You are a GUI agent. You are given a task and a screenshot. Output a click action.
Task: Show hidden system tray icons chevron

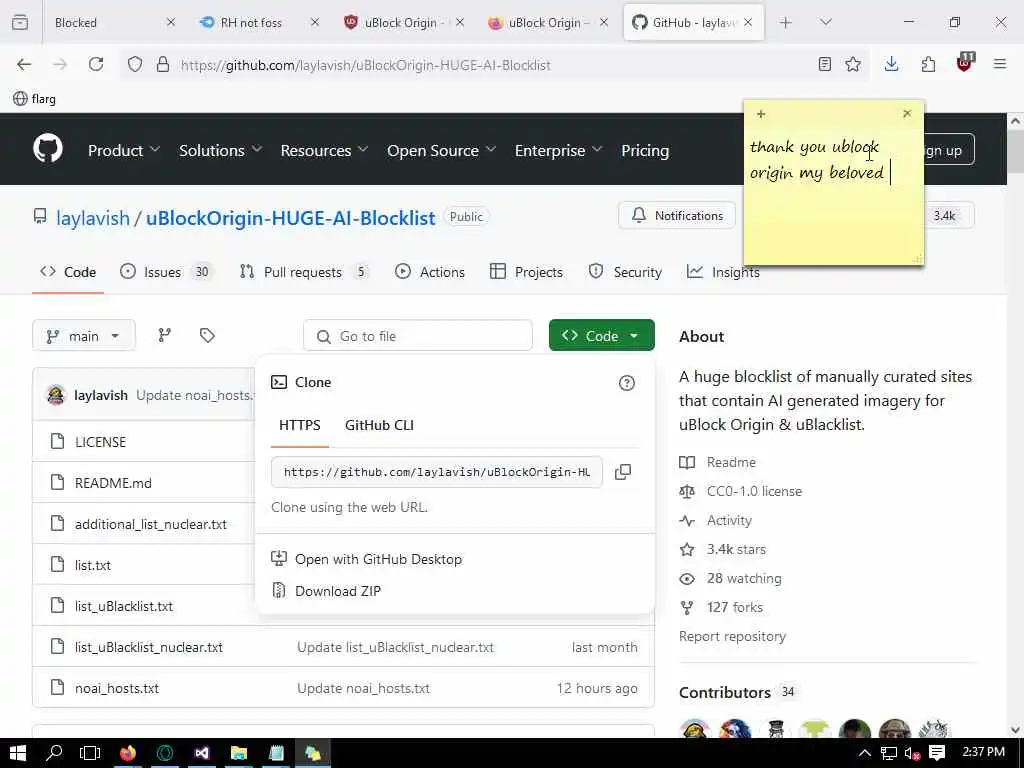coord(865,753)
